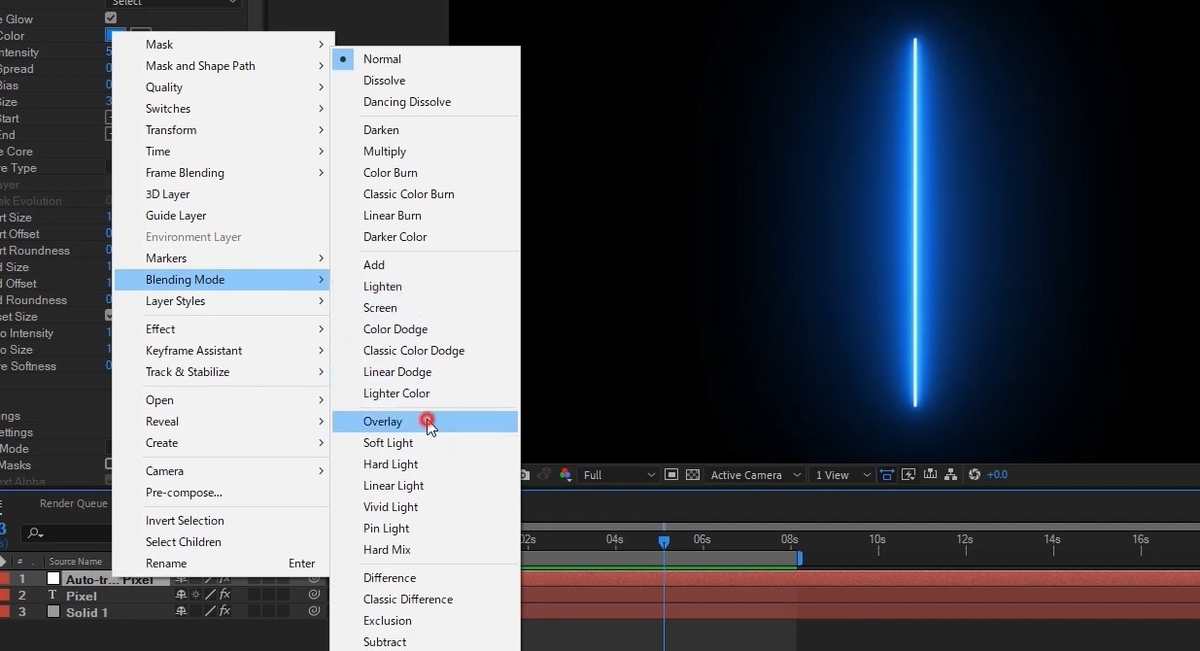Expand the Switches submenu
1200x651 pixels.
[x=222, y=108]
